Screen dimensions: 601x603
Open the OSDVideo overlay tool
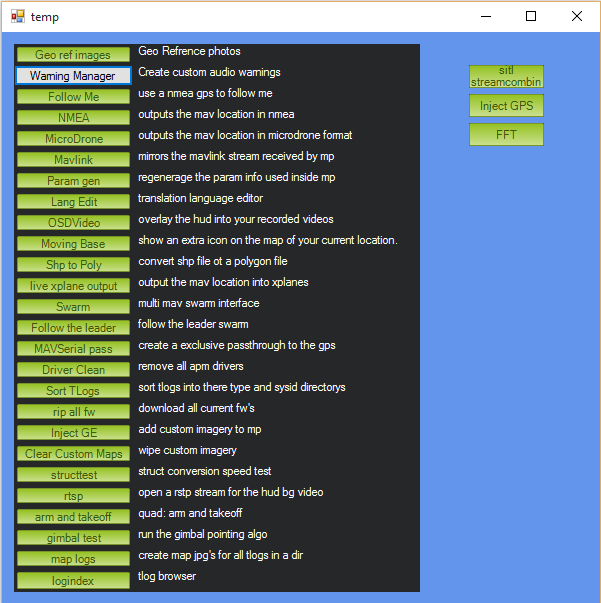coord(73,223)
